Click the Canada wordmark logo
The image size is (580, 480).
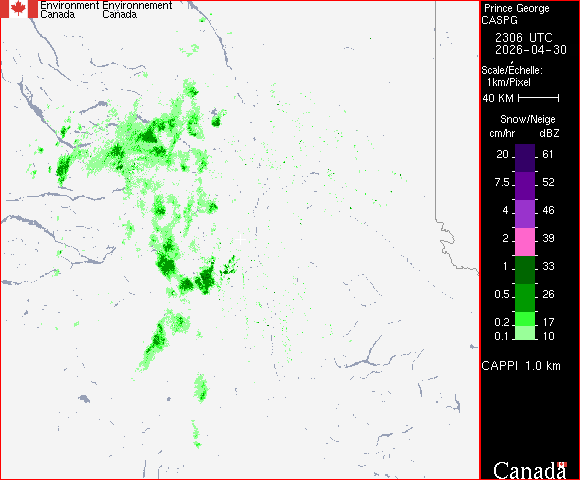[530, 471]
